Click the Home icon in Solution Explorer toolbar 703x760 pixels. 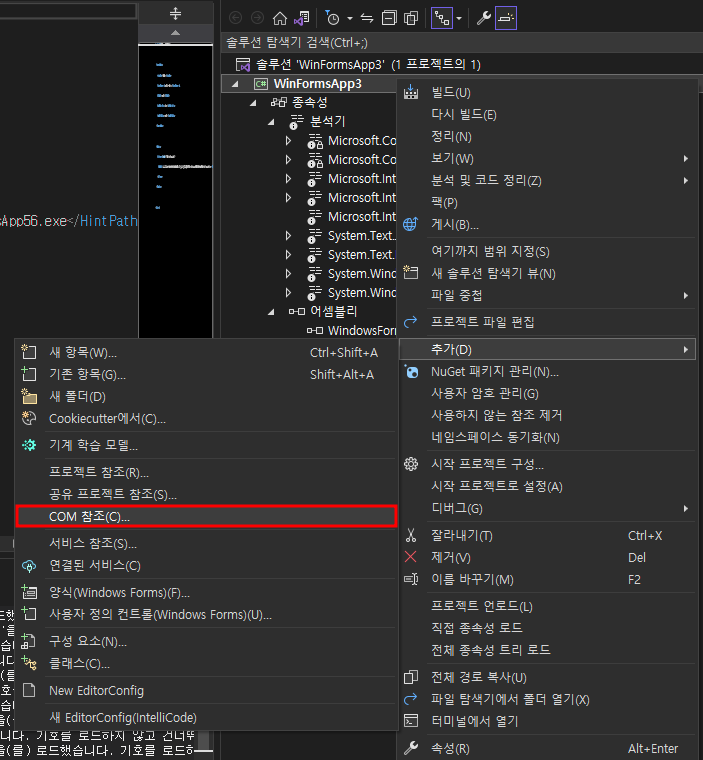(x=280, y=18)
